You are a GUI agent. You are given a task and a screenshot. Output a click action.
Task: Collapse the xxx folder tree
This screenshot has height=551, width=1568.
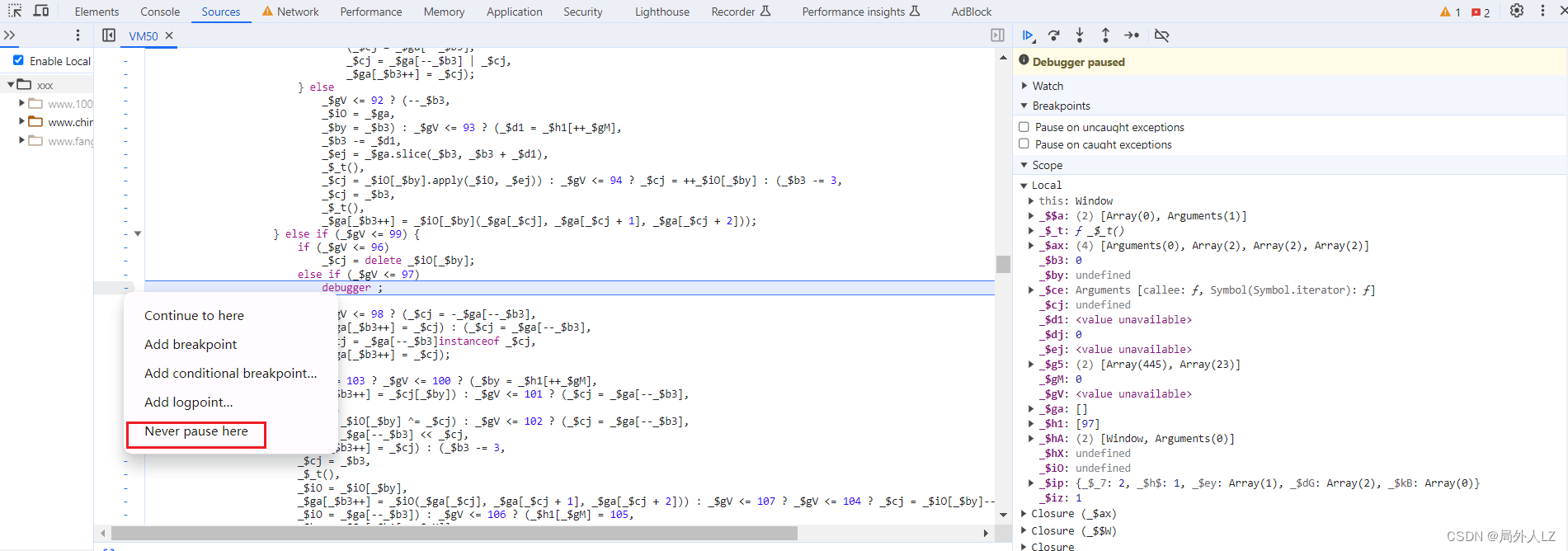click(11, 84)
